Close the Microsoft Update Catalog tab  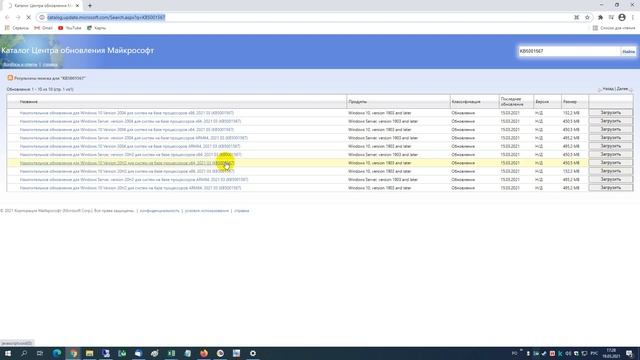77,6
